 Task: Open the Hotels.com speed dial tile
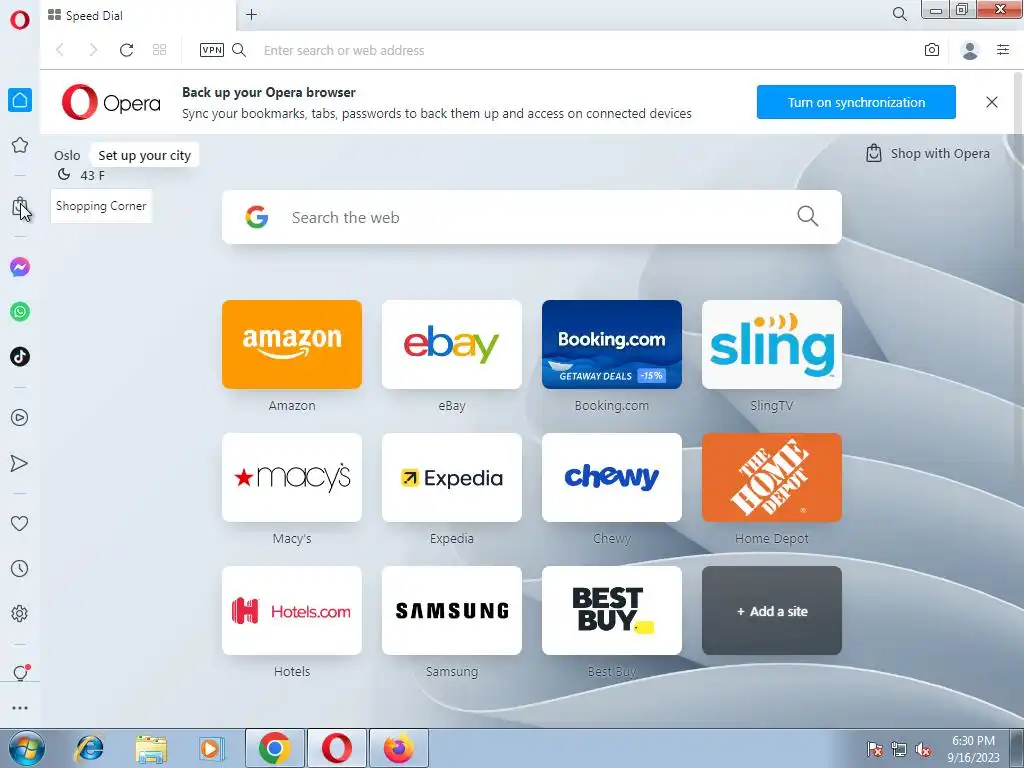pyautogui.click(x=292, y=611)
